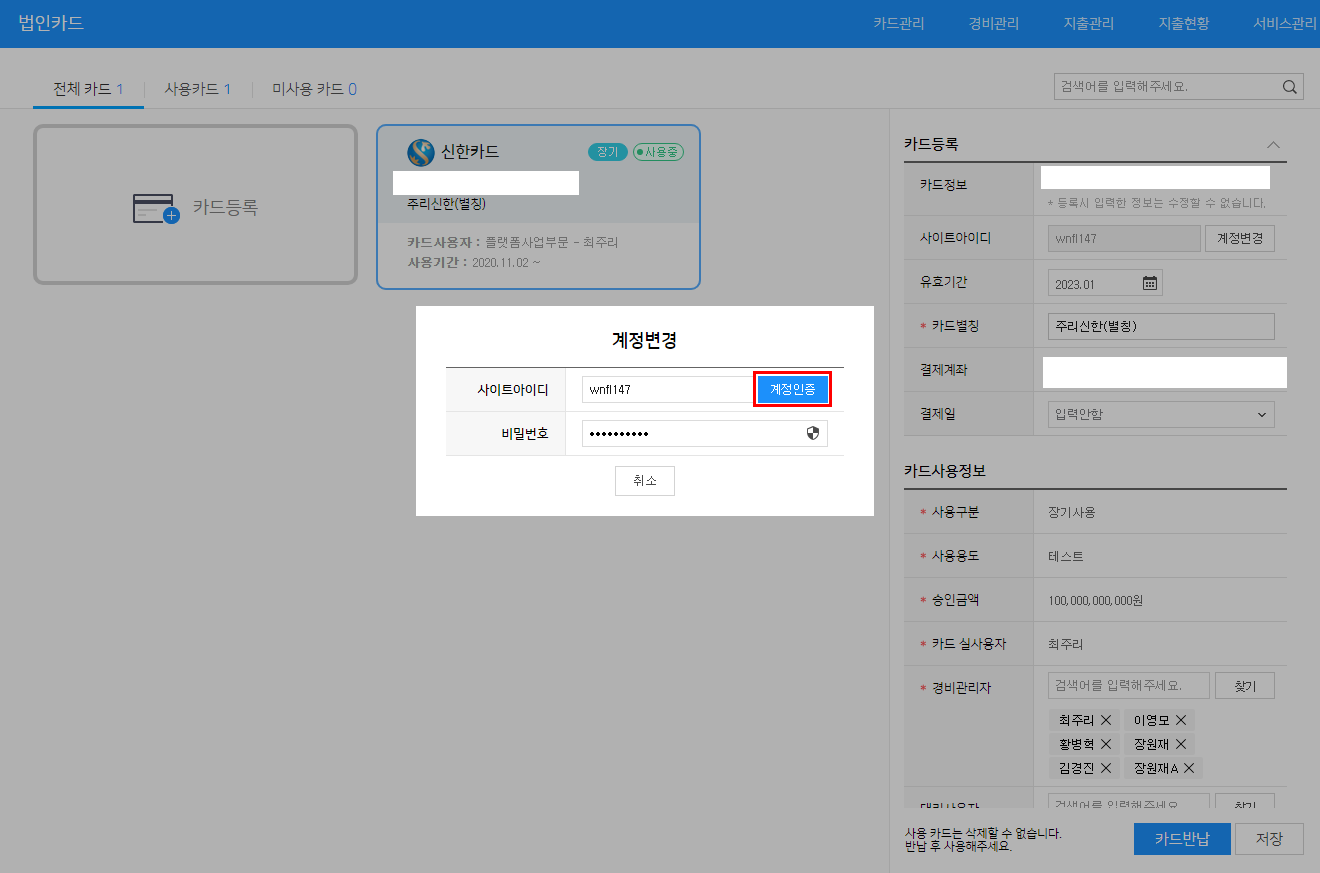This screenshot has width=1320, height=873.
Task: Click the 저장 button
Action: pyautogui.click(x=1268, y=839)
